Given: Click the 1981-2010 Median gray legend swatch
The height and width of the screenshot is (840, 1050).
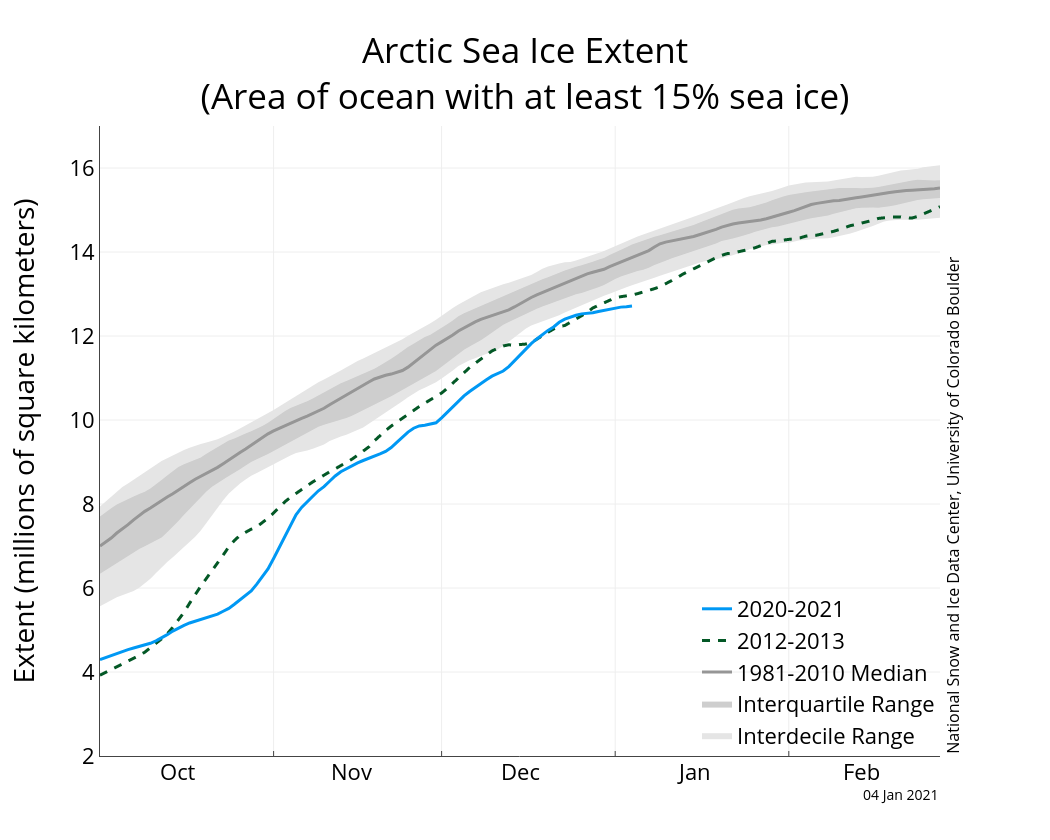Looking at the screenshot, I should coord(716,673).
